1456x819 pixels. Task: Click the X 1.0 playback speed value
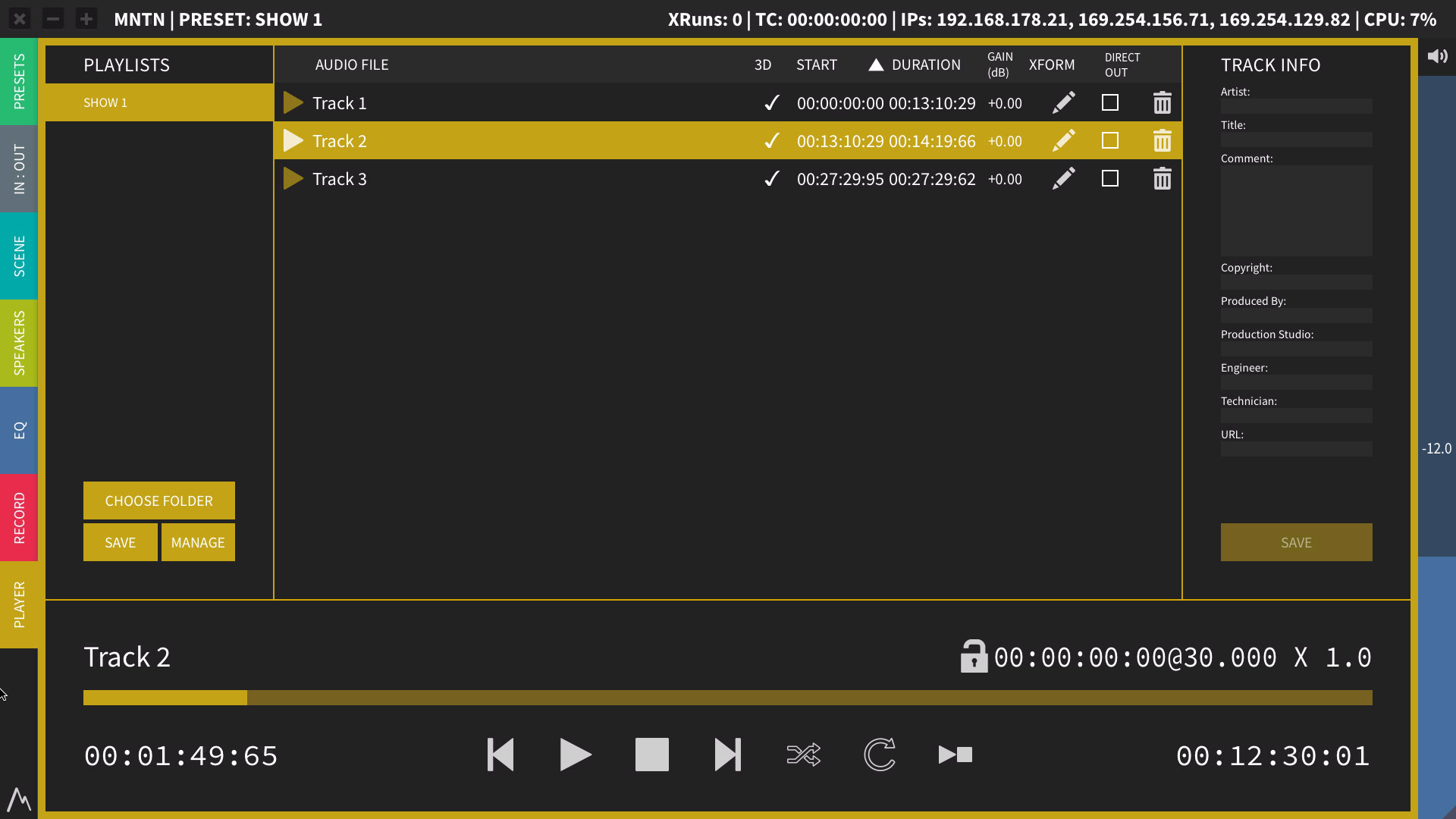pos(1334,657)
